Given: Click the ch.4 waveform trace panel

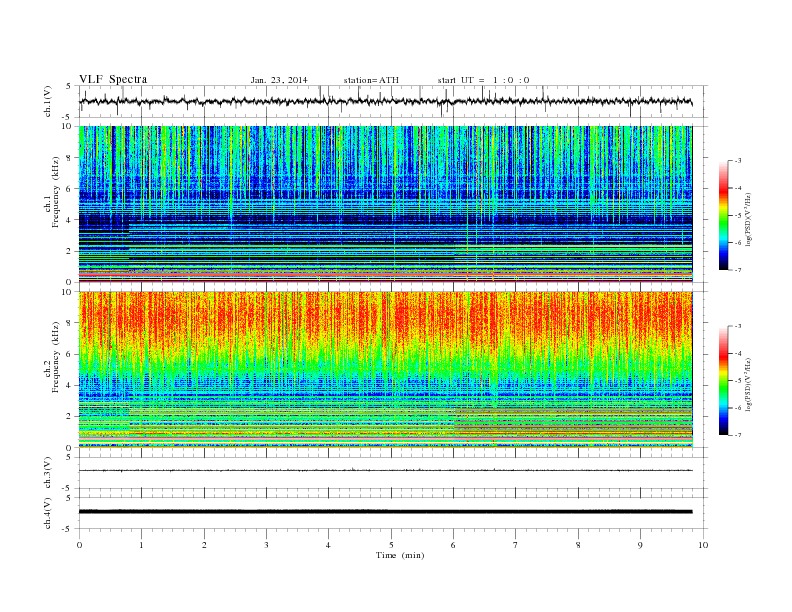Looking at the screenshot, I should coord(393,513).
